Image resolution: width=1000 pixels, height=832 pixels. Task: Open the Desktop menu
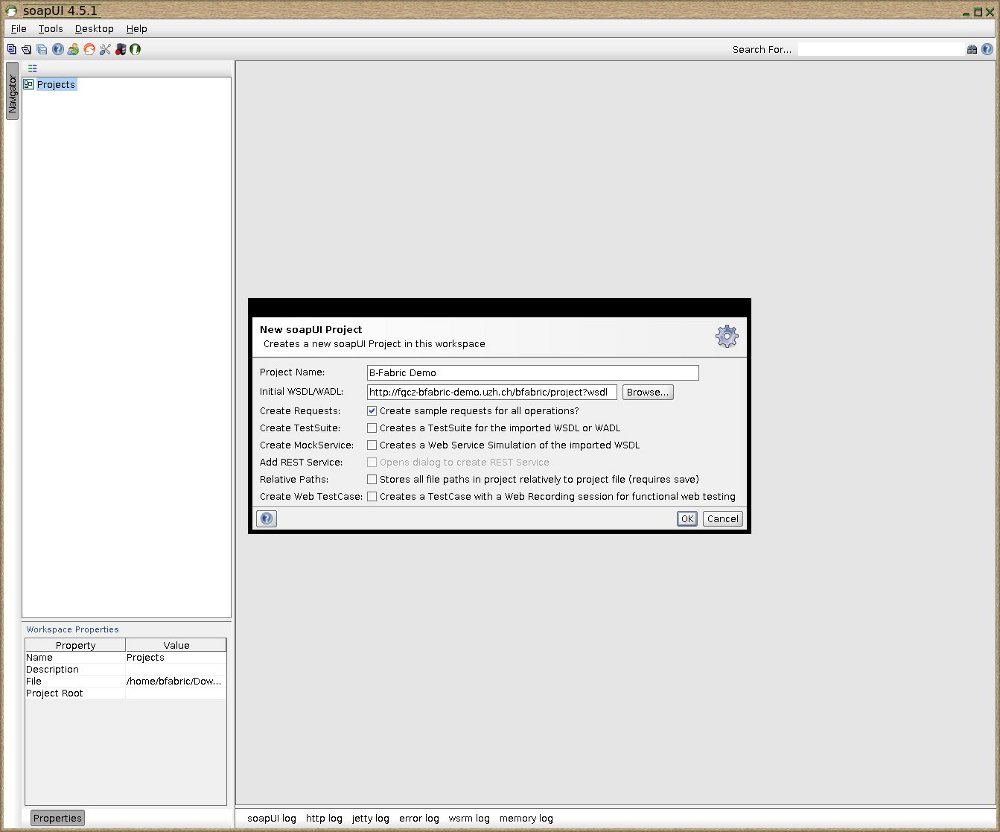[94, 29]
